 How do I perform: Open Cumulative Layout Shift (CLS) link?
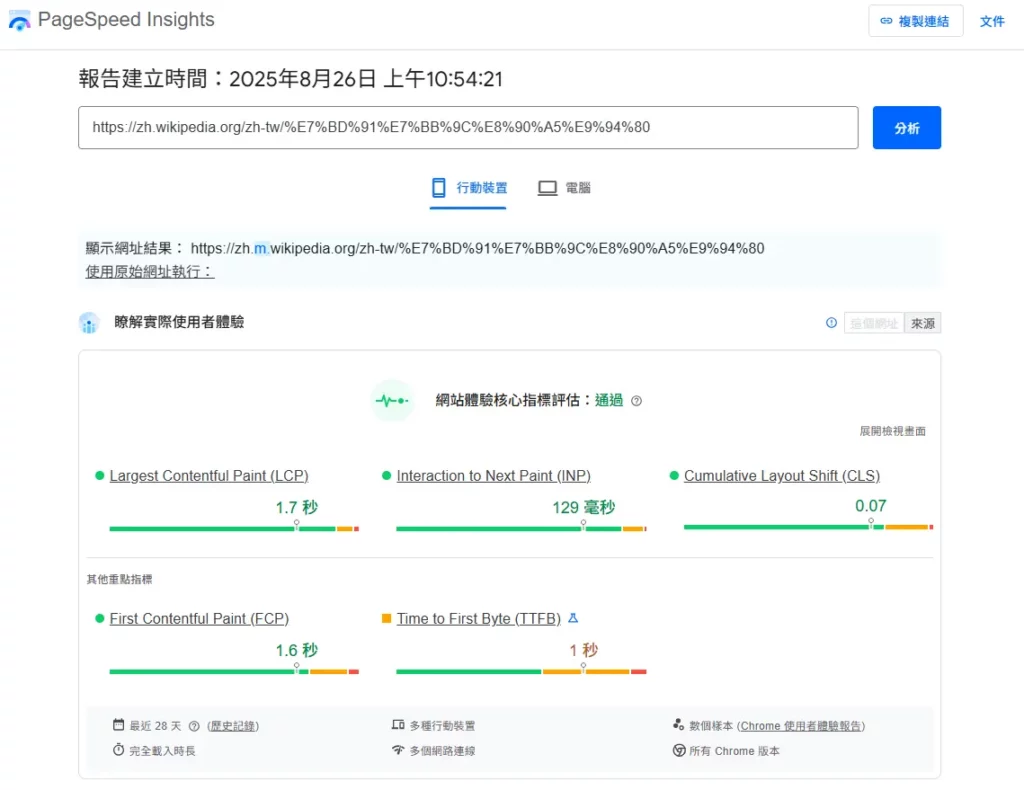point(782,476)
